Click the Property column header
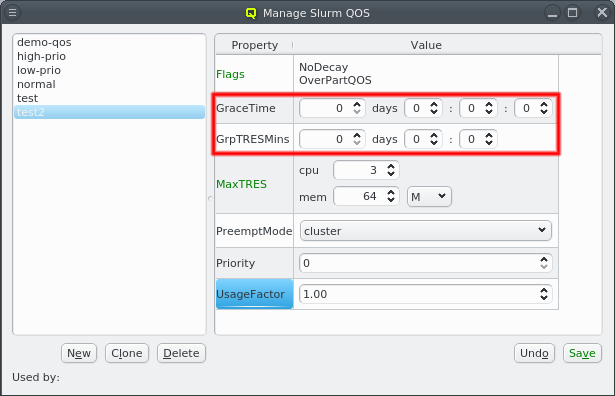Viewport: 615px width, 396px height. (255, 45)
